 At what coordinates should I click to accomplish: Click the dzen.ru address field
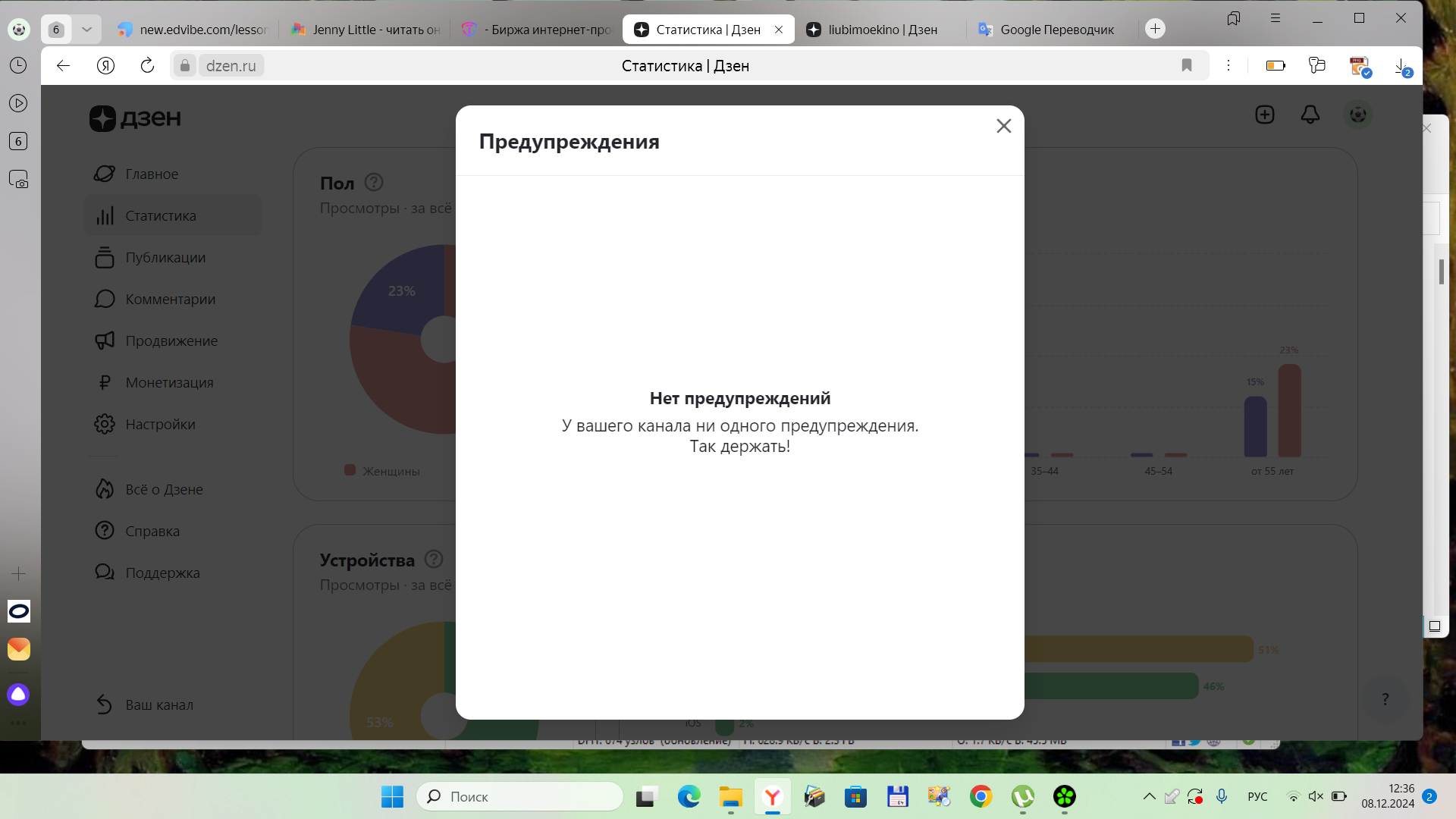pyautogui.click(x=231, y=66)
